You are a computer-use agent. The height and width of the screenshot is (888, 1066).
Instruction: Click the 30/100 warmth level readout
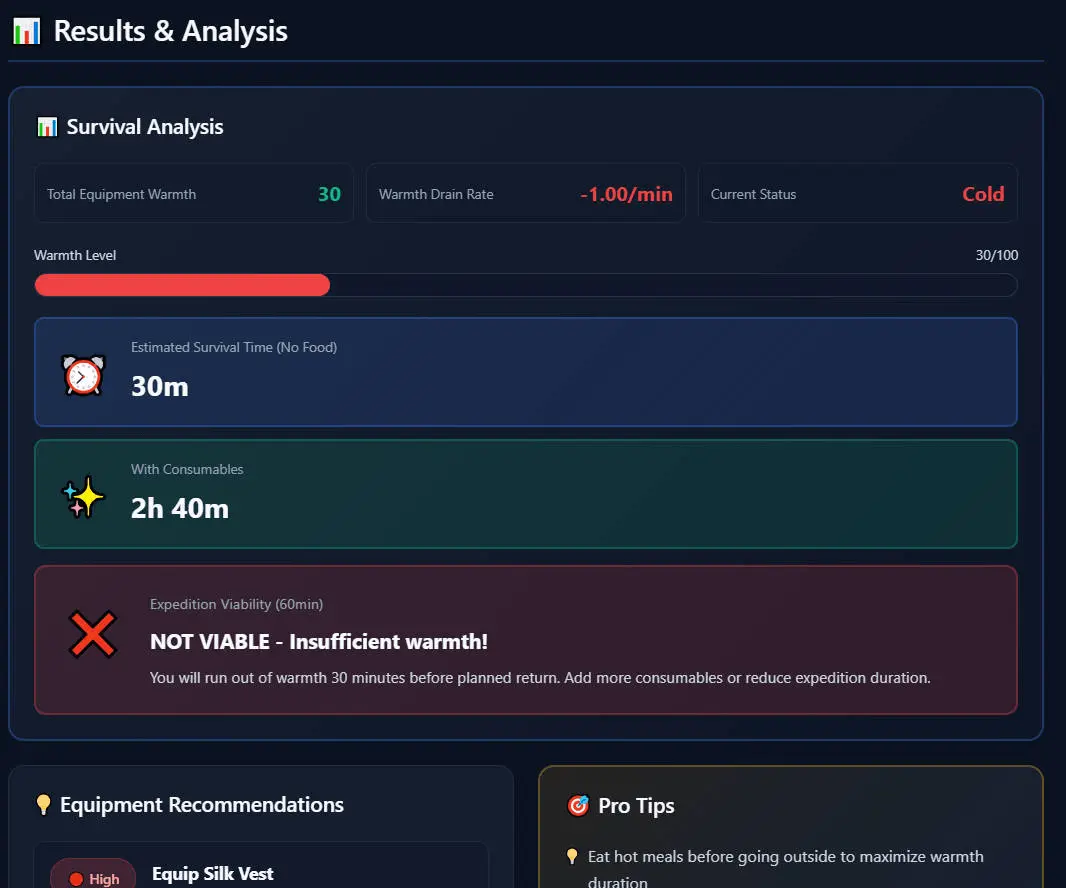(996, 256)
